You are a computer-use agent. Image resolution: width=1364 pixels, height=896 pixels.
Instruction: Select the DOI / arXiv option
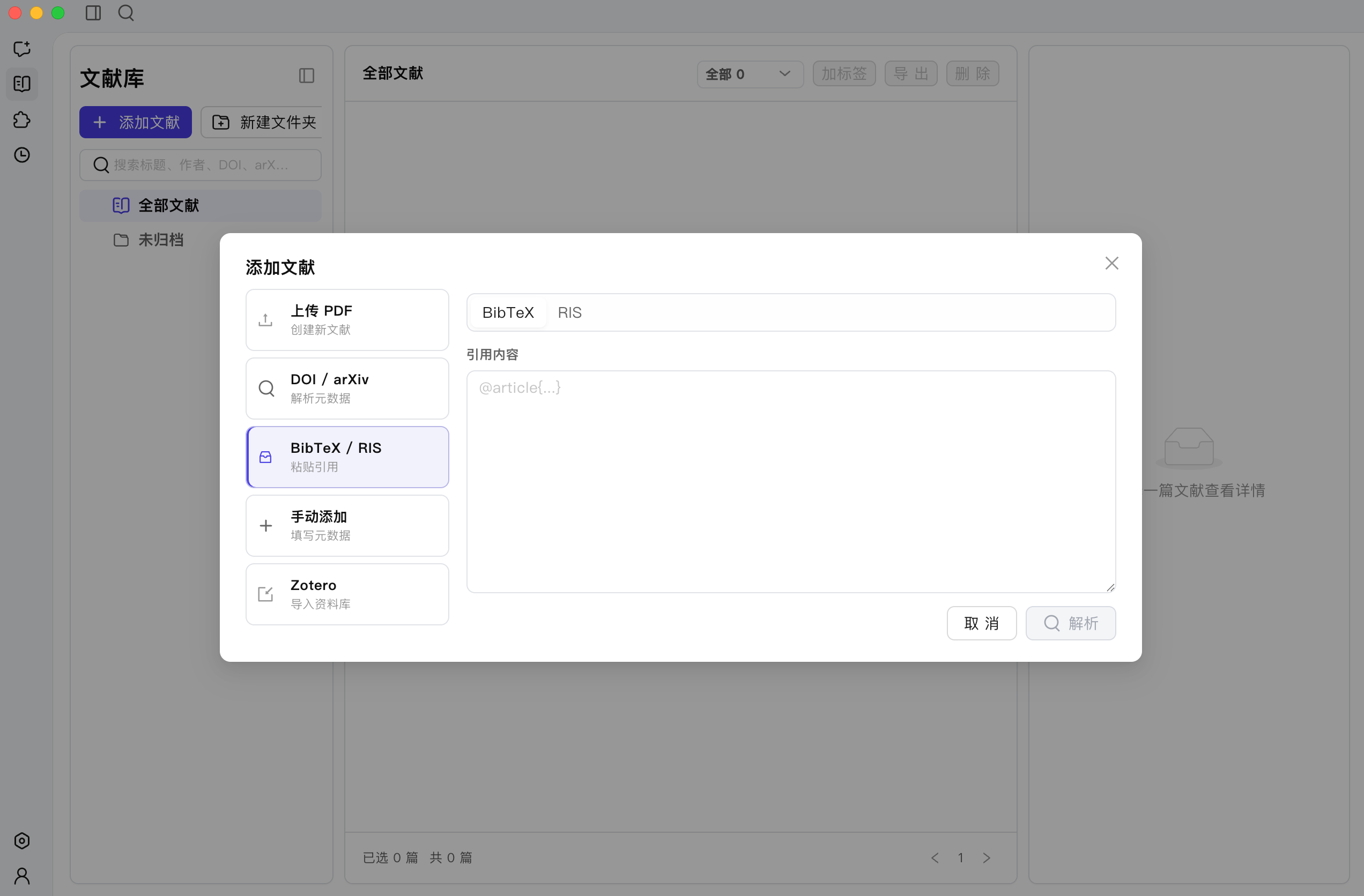click(347, 389)
